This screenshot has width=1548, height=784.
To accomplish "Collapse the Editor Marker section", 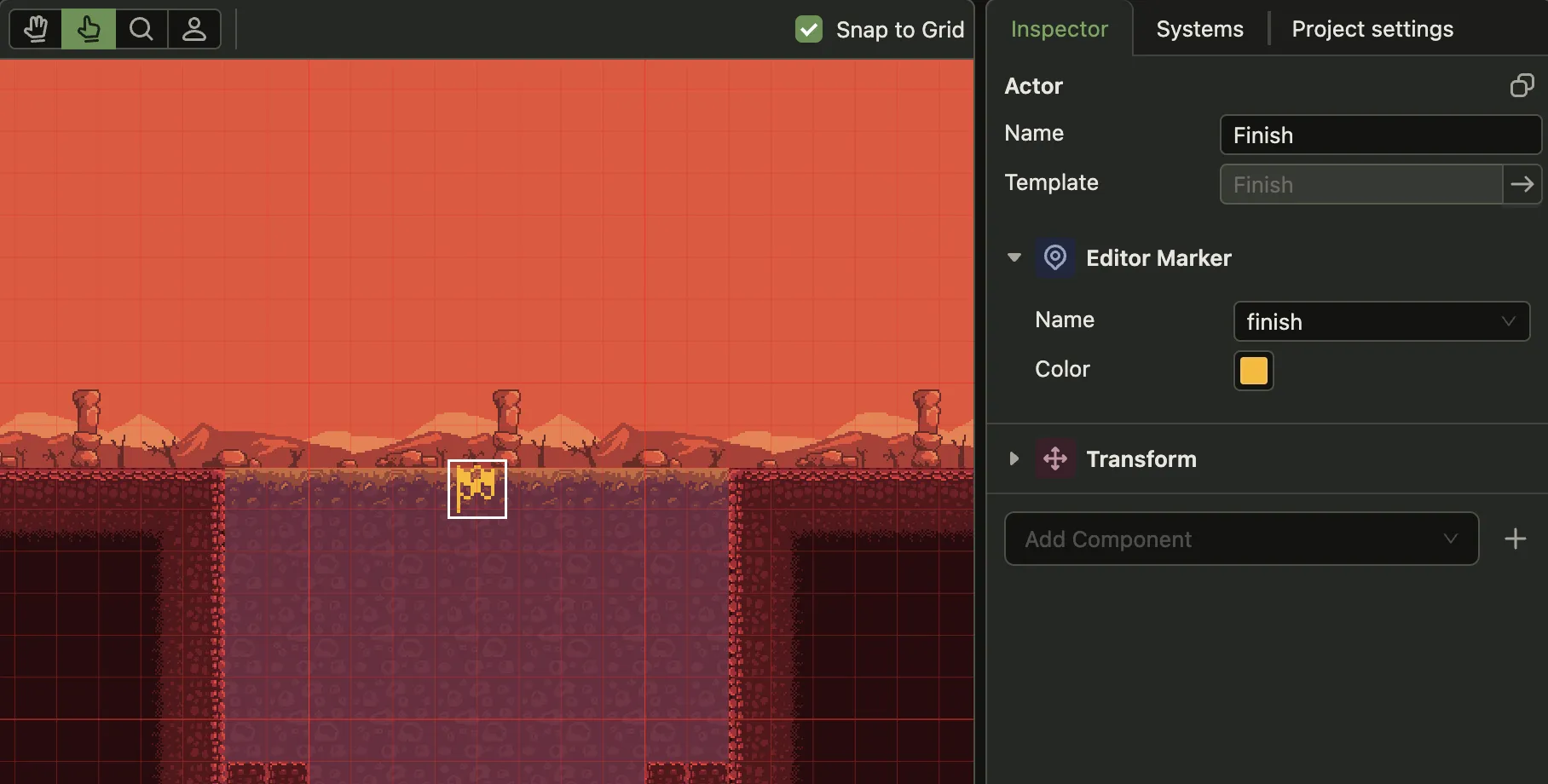I will tap(1014, 257).
